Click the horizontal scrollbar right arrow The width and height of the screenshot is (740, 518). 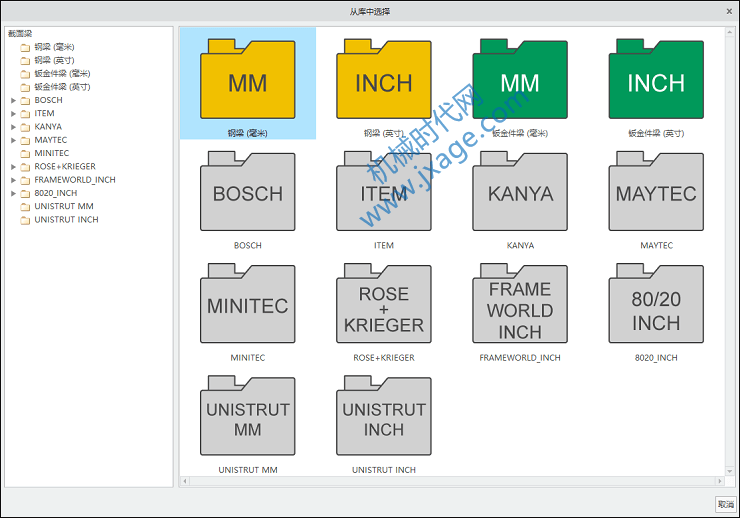coord(720,481)
